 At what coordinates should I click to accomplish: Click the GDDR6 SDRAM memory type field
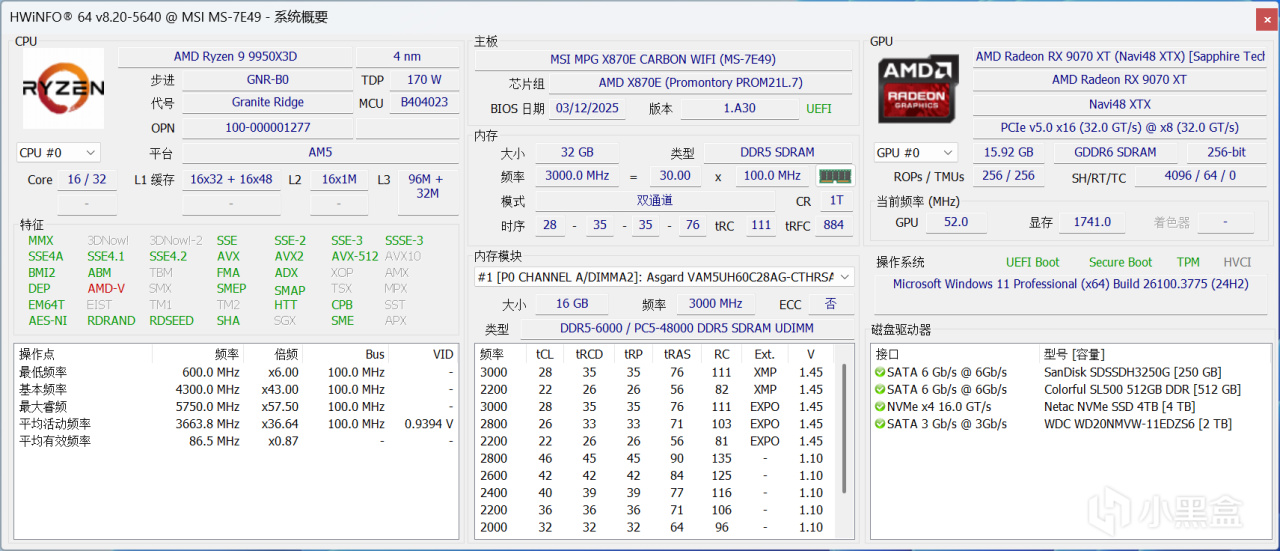(1116, 153)
